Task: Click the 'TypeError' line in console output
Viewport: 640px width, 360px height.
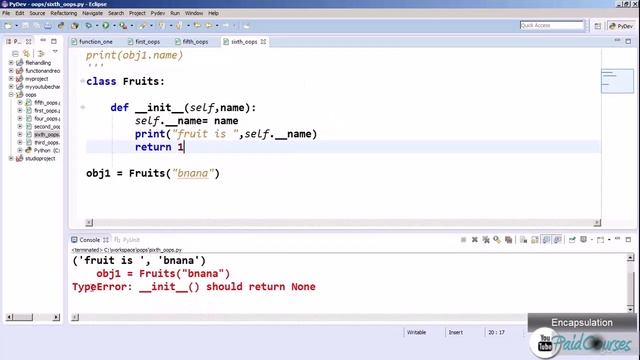Action: (x=194, y=287)
